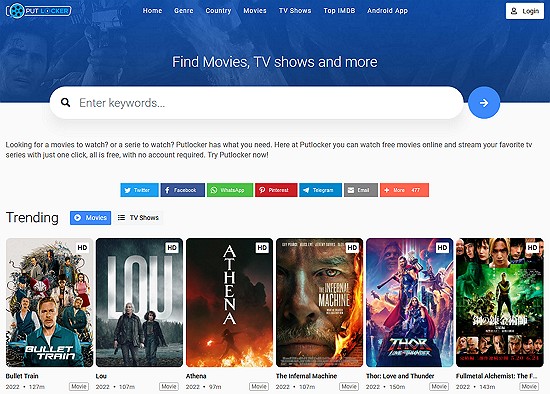Click HD badge on Thor poster
550x394 pixels.
(442, 248)
